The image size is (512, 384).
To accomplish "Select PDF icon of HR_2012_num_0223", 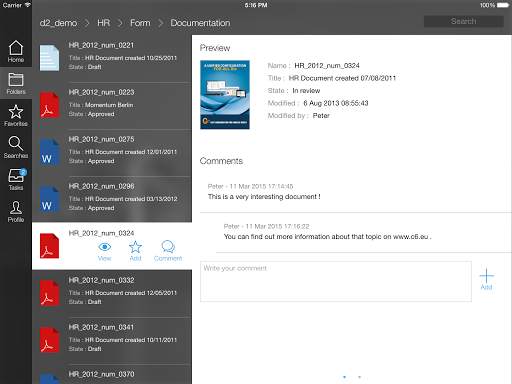I will coord(49,105).
